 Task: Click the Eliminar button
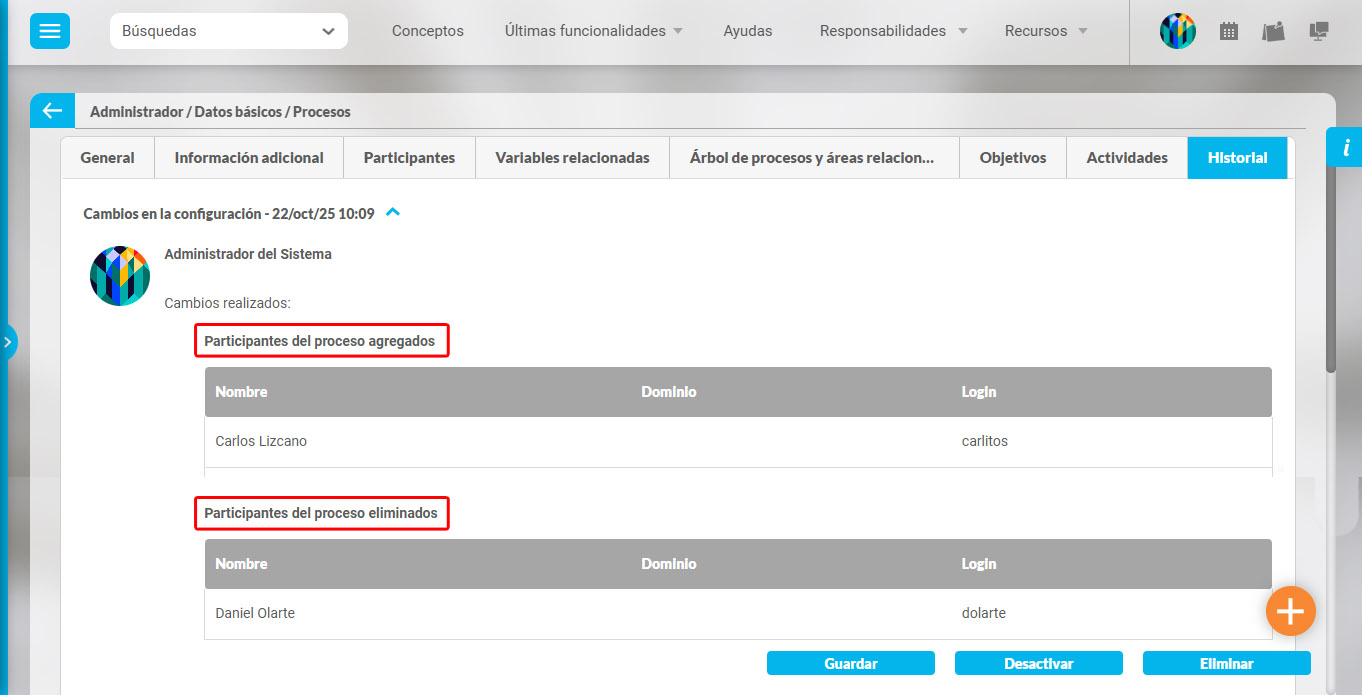coord(1225,663)
